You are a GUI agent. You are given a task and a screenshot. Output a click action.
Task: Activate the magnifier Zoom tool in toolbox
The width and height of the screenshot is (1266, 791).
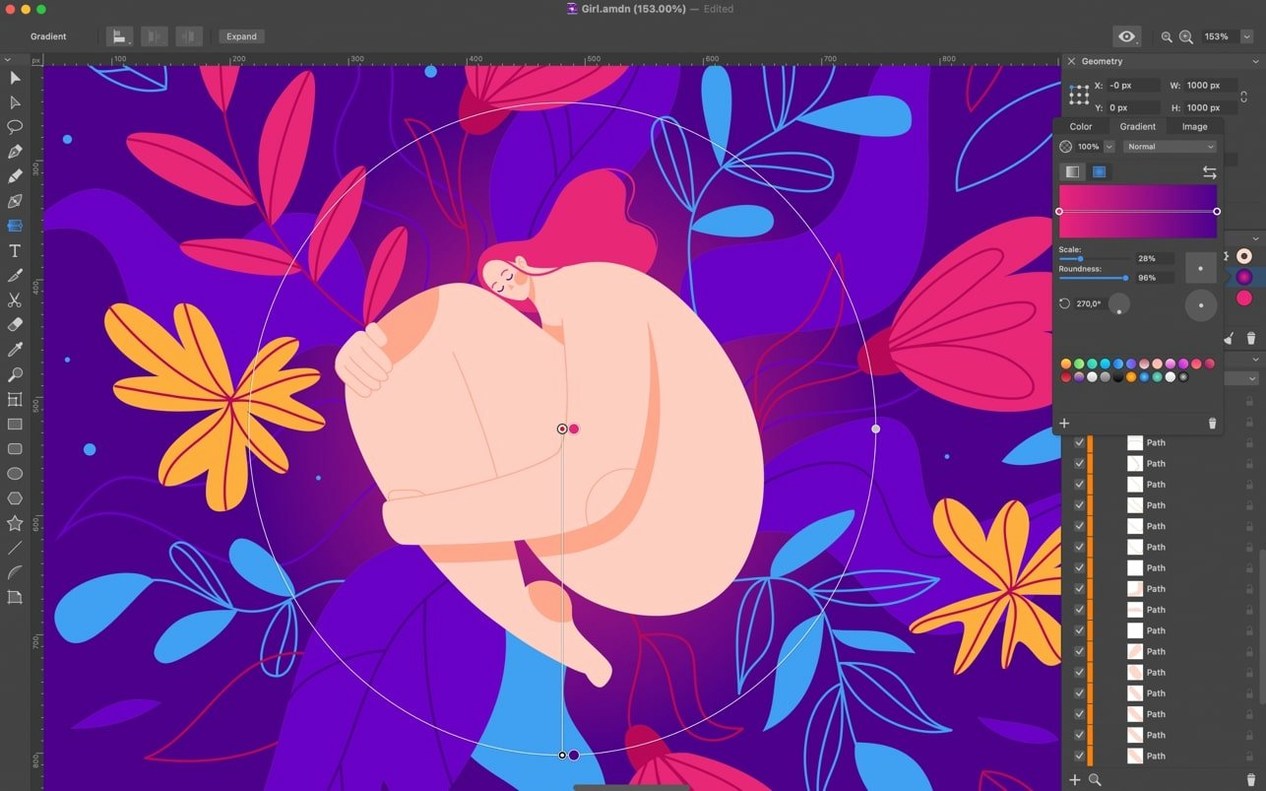pyautogui.click(x=15, y=374)
